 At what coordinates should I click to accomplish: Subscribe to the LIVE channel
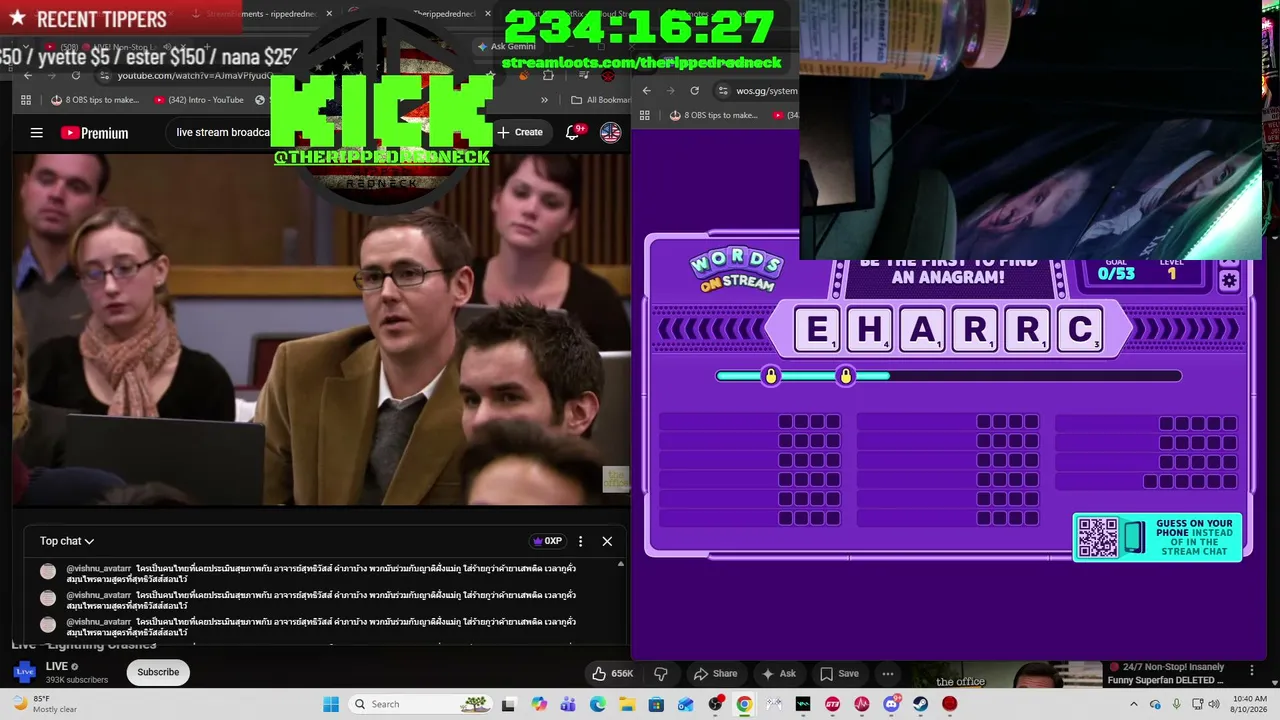tap(158, 672)
